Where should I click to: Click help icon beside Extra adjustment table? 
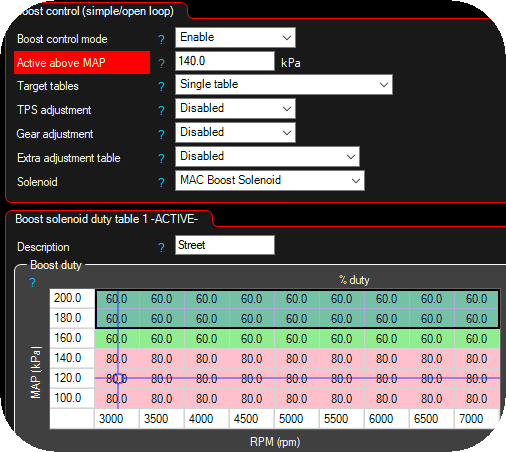coord(161,158)
